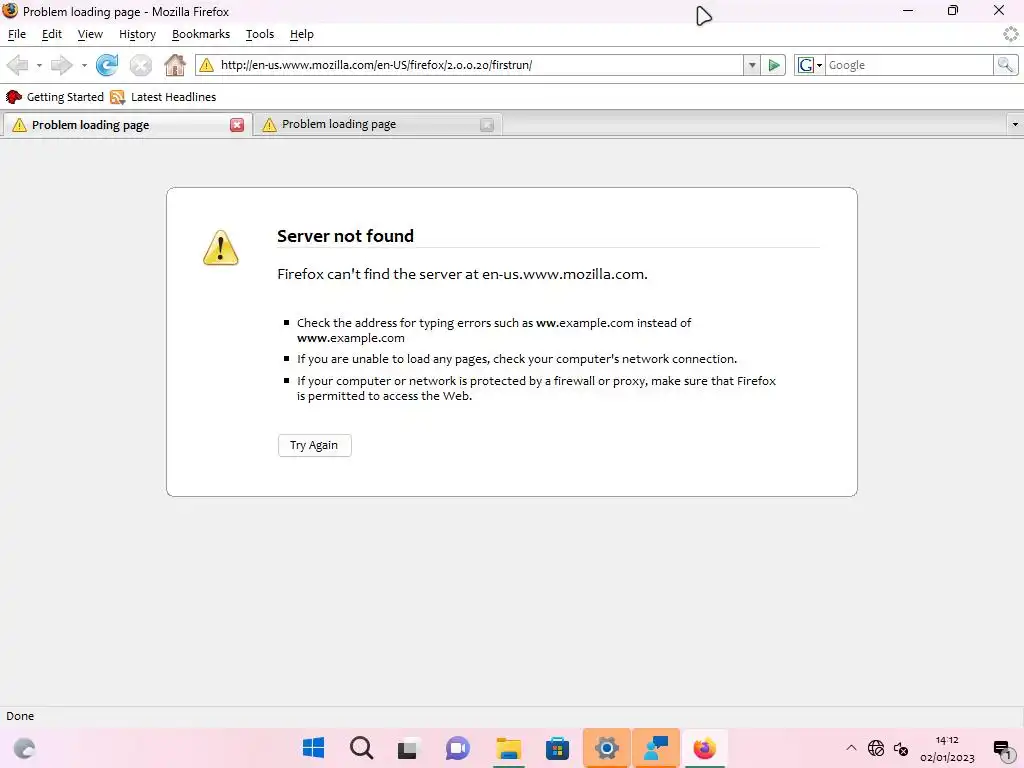The image size is (1024, 768).
Task: Click the Google search input box
Action: [x=909, y=65]
